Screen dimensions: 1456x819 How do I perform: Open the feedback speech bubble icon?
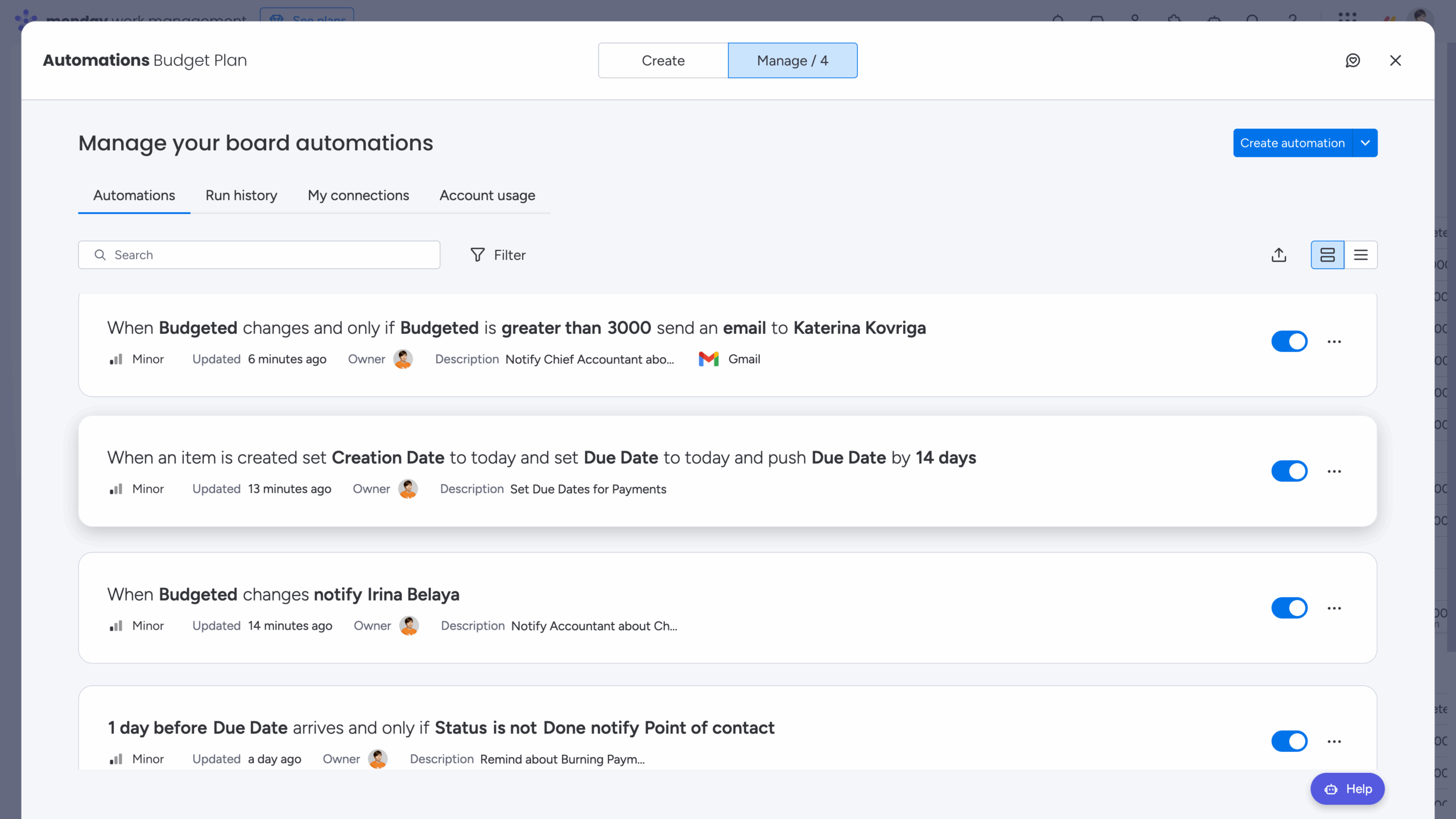coord(1353,60)
